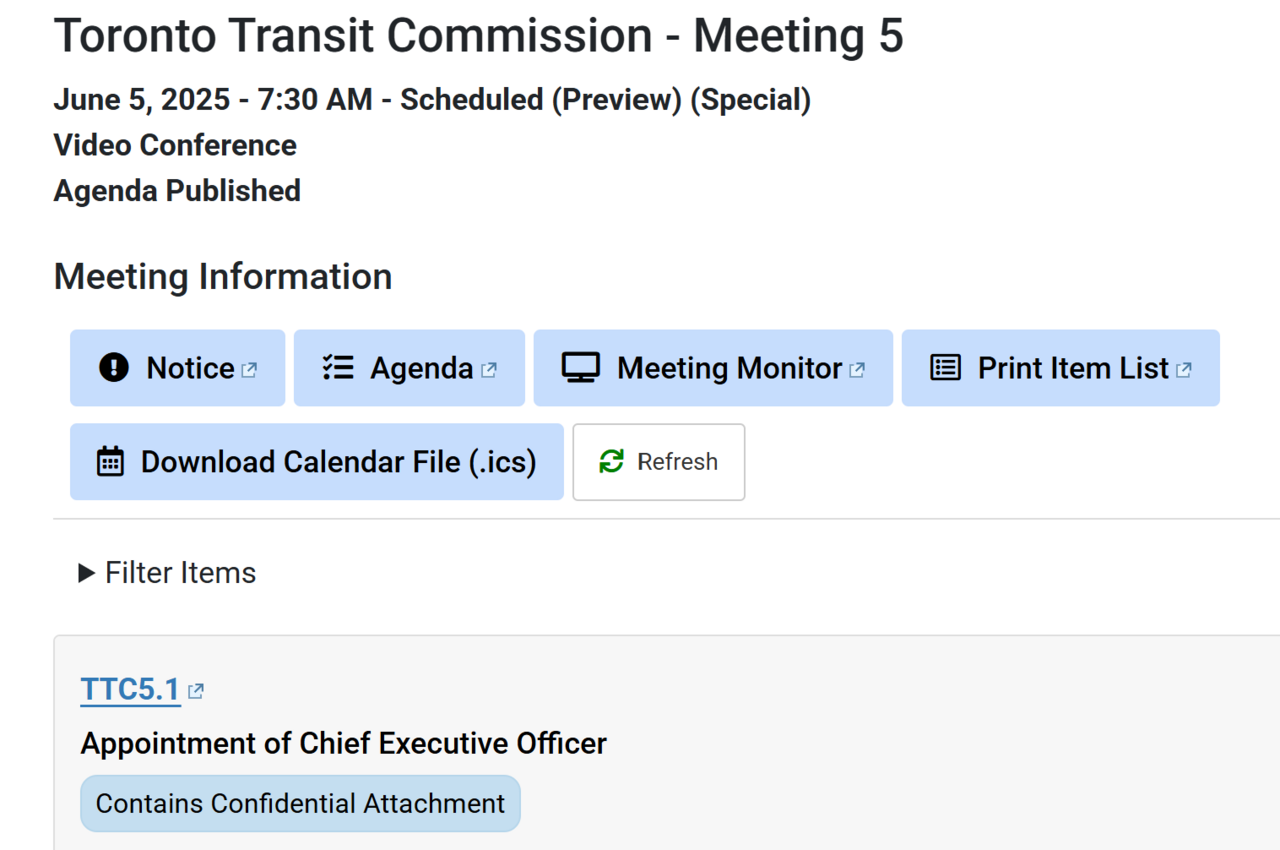Click the checklist icon on the Agenda button

pyautogui.click(x=338, y=368)
